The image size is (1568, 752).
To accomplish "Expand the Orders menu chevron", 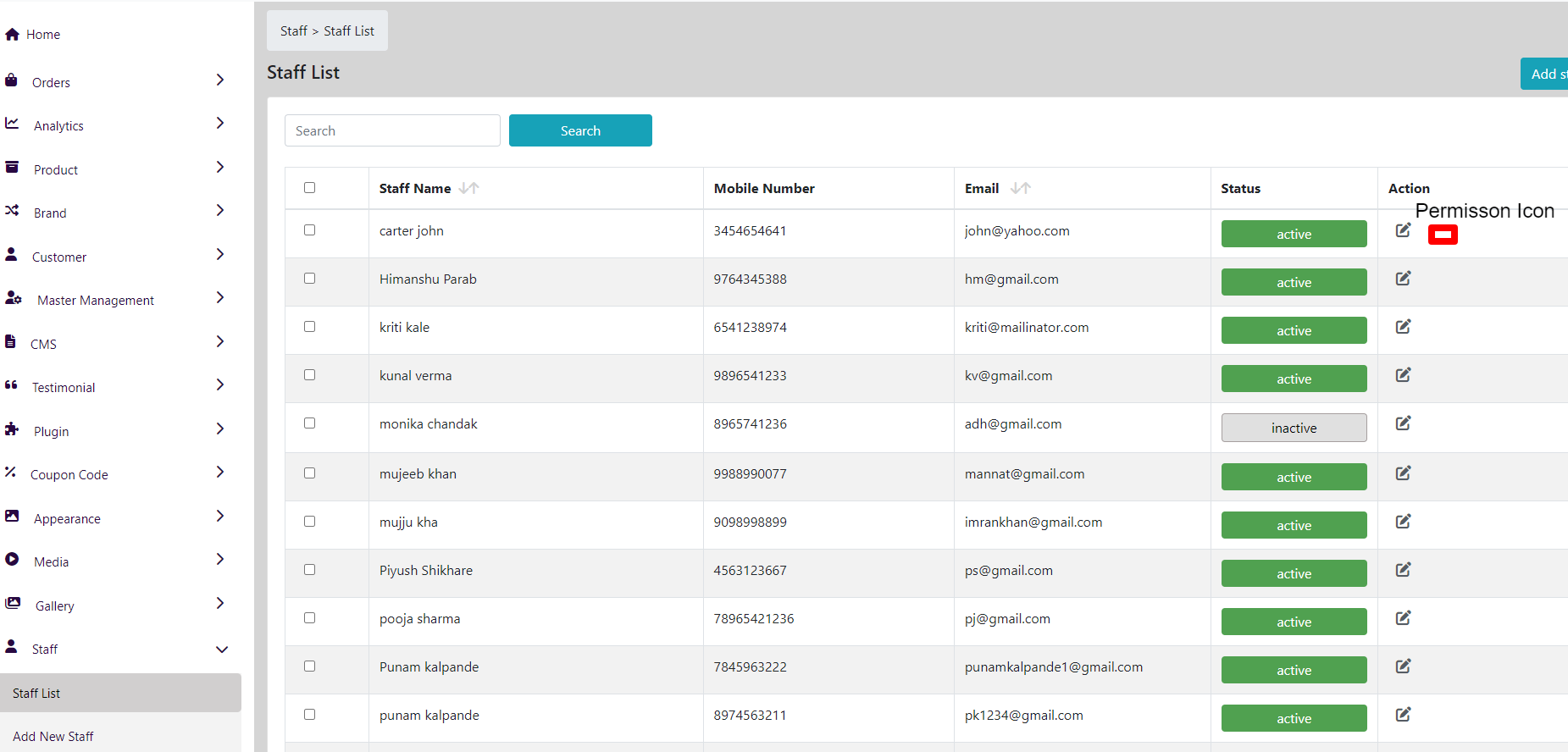I will 220,80.
